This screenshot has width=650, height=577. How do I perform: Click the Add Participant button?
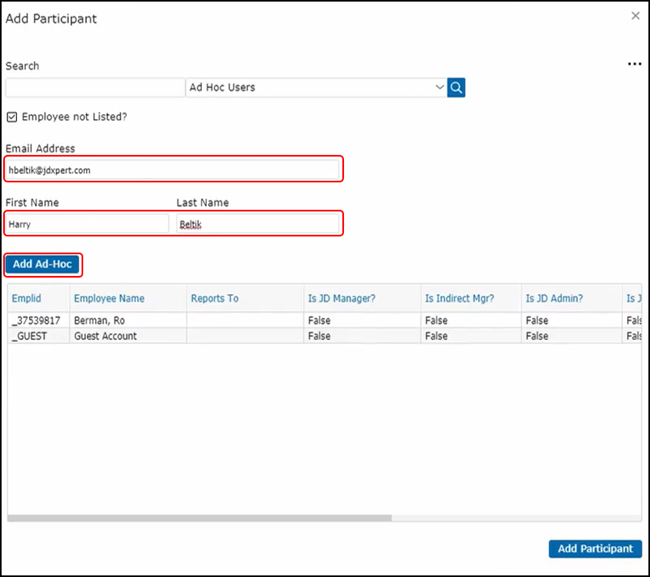(x=595, y=548)
